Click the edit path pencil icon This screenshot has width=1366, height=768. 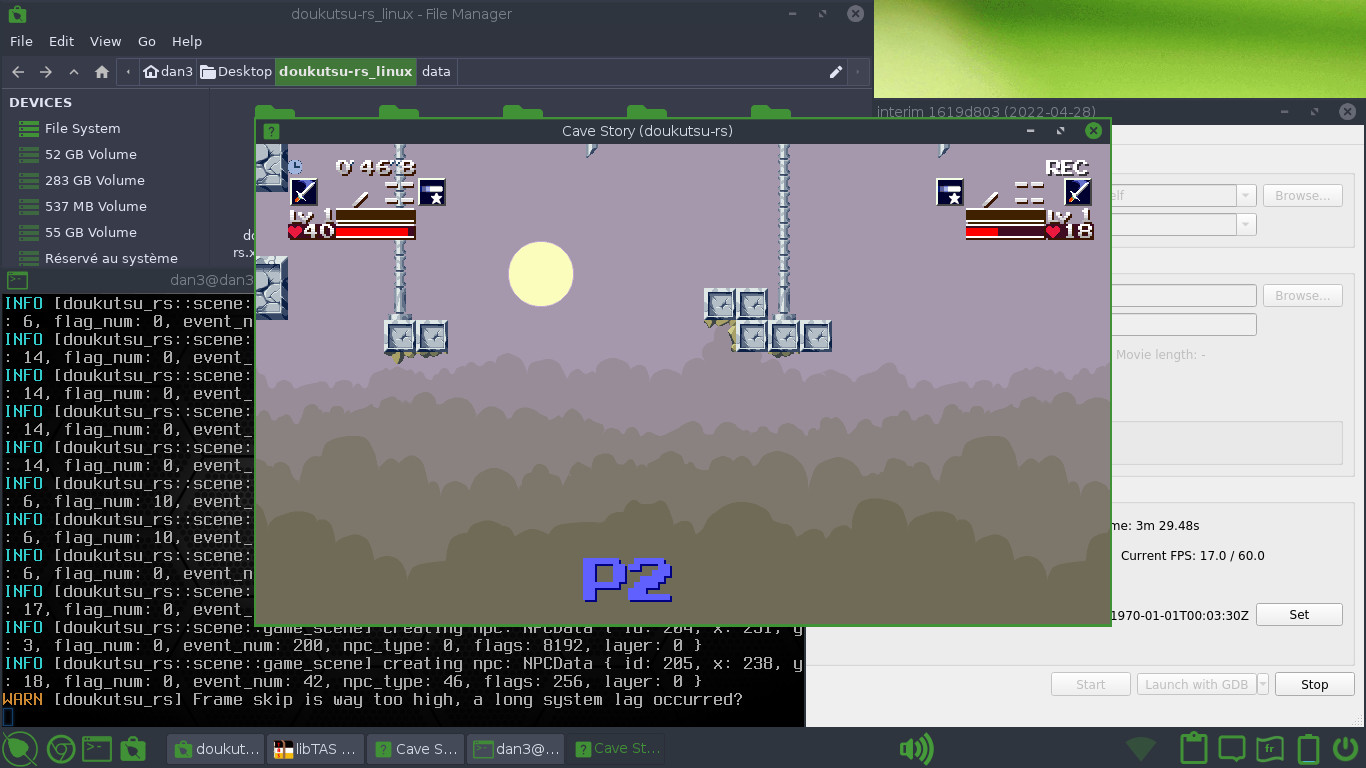836,72
